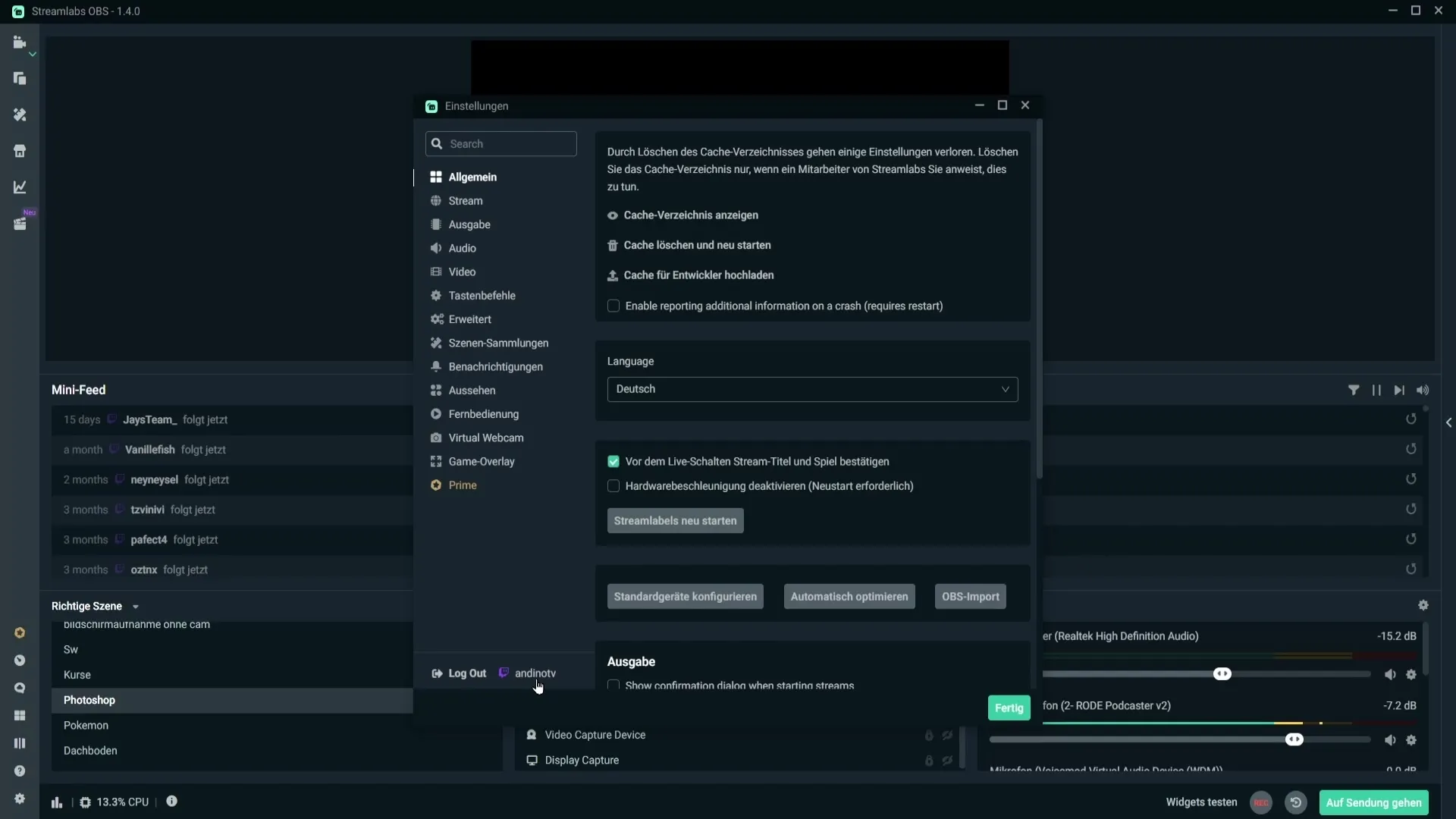Image resolution: width=1456 pixels, height=819 pixels.
Task: Open the Editor icon in the left sidebar
Action: pyautogui.click(x=20, y=42)
